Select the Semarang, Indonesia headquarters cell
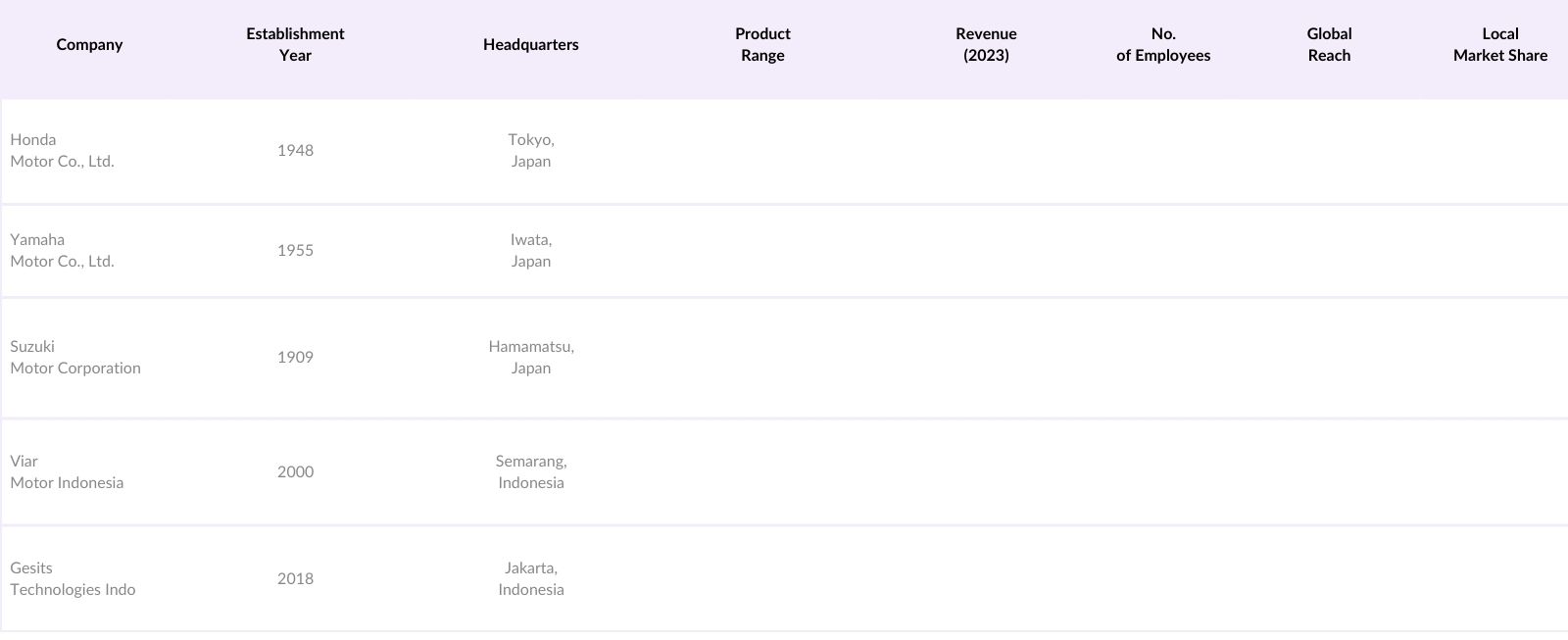This screenshot has width=1568, height=640. pyautogui.click(x=530, y=472)
